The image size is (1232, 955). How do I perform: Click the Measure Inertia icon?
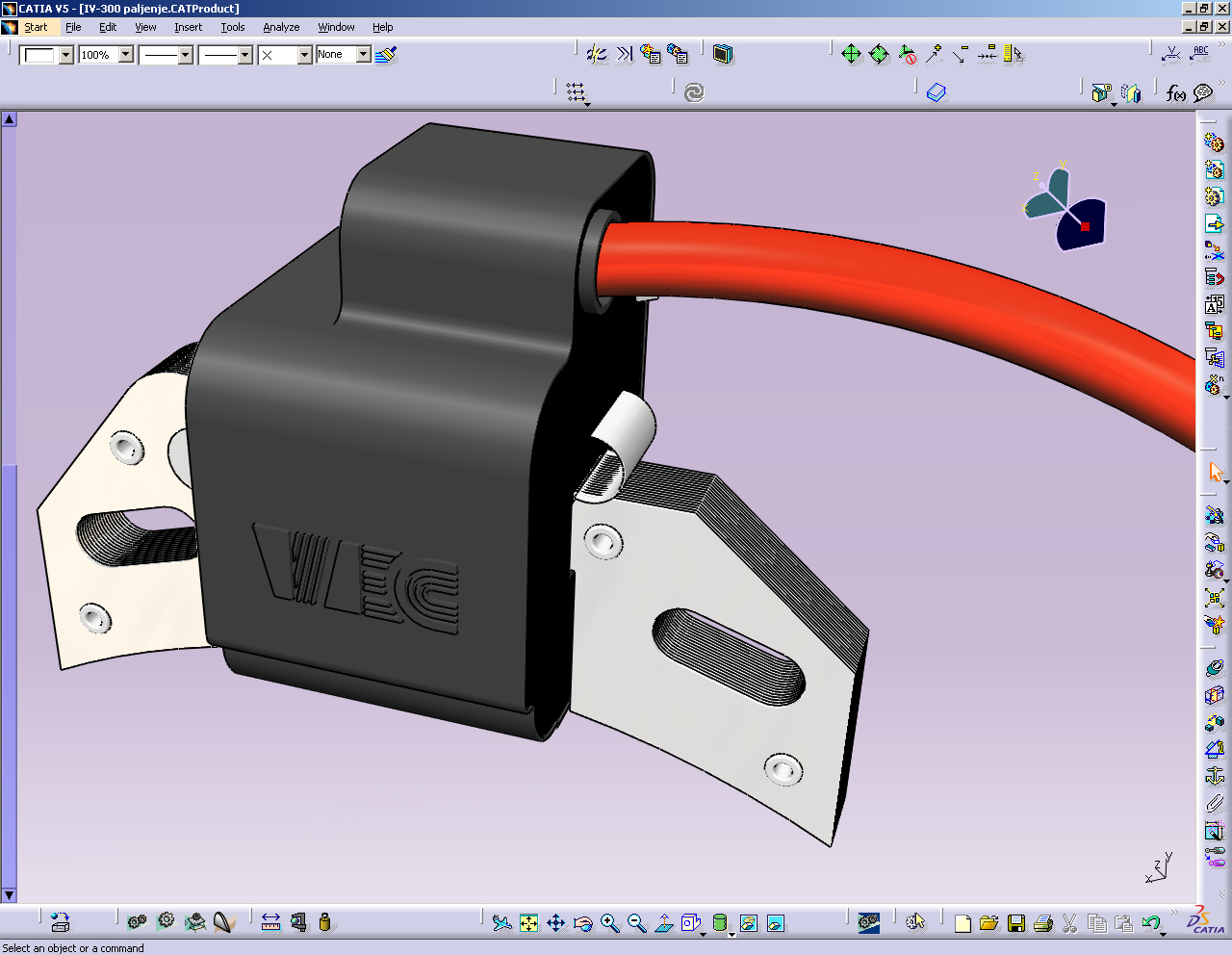[325, 922]
